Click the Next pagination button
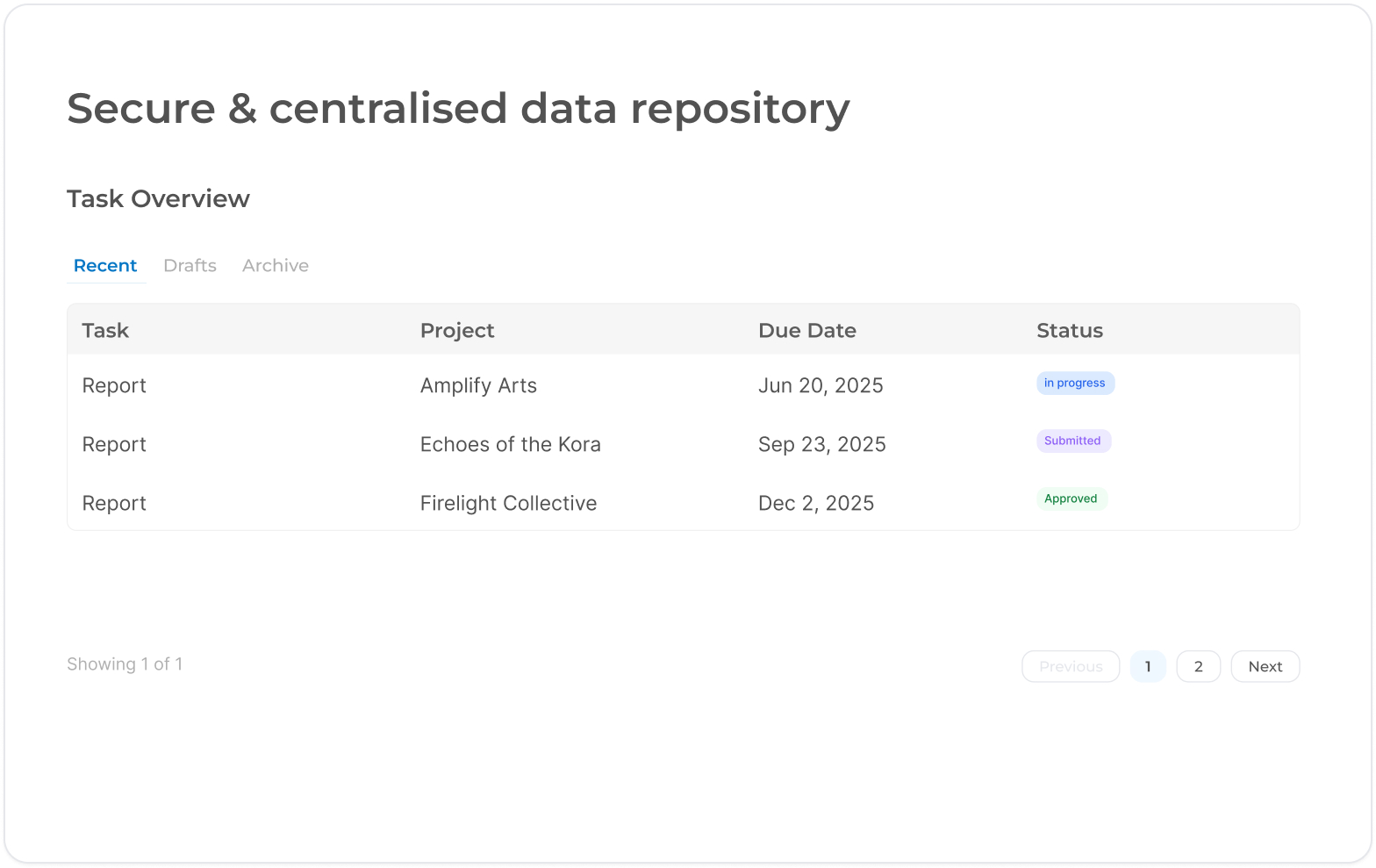The image size is (1376, 868). point(1265,666)
